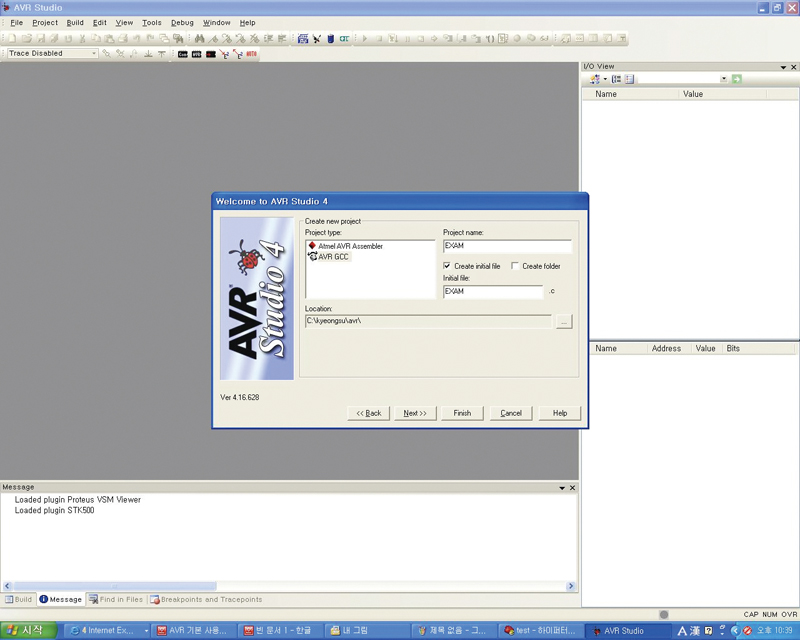Open the Trace Disabled dropdown
This screenshot has width=800, height=640.
coord(94,54)
